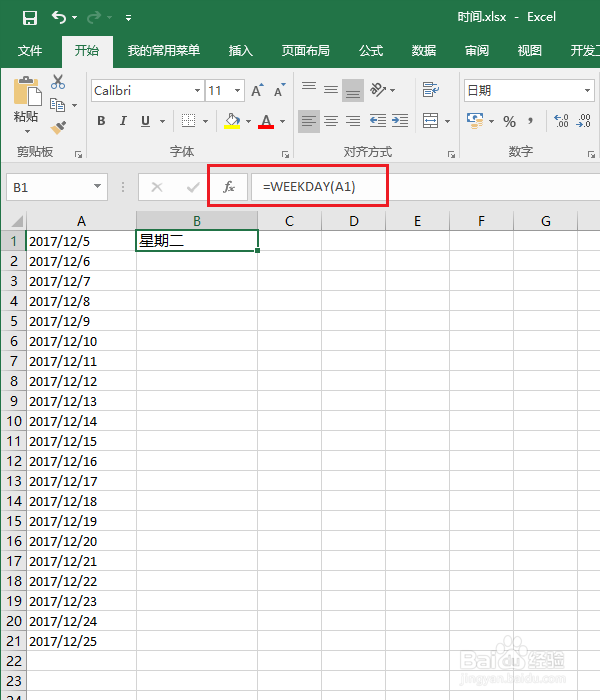Apply the yellow fill color bucket
This screenshot has height=700, width=600.
coord(232,121)
